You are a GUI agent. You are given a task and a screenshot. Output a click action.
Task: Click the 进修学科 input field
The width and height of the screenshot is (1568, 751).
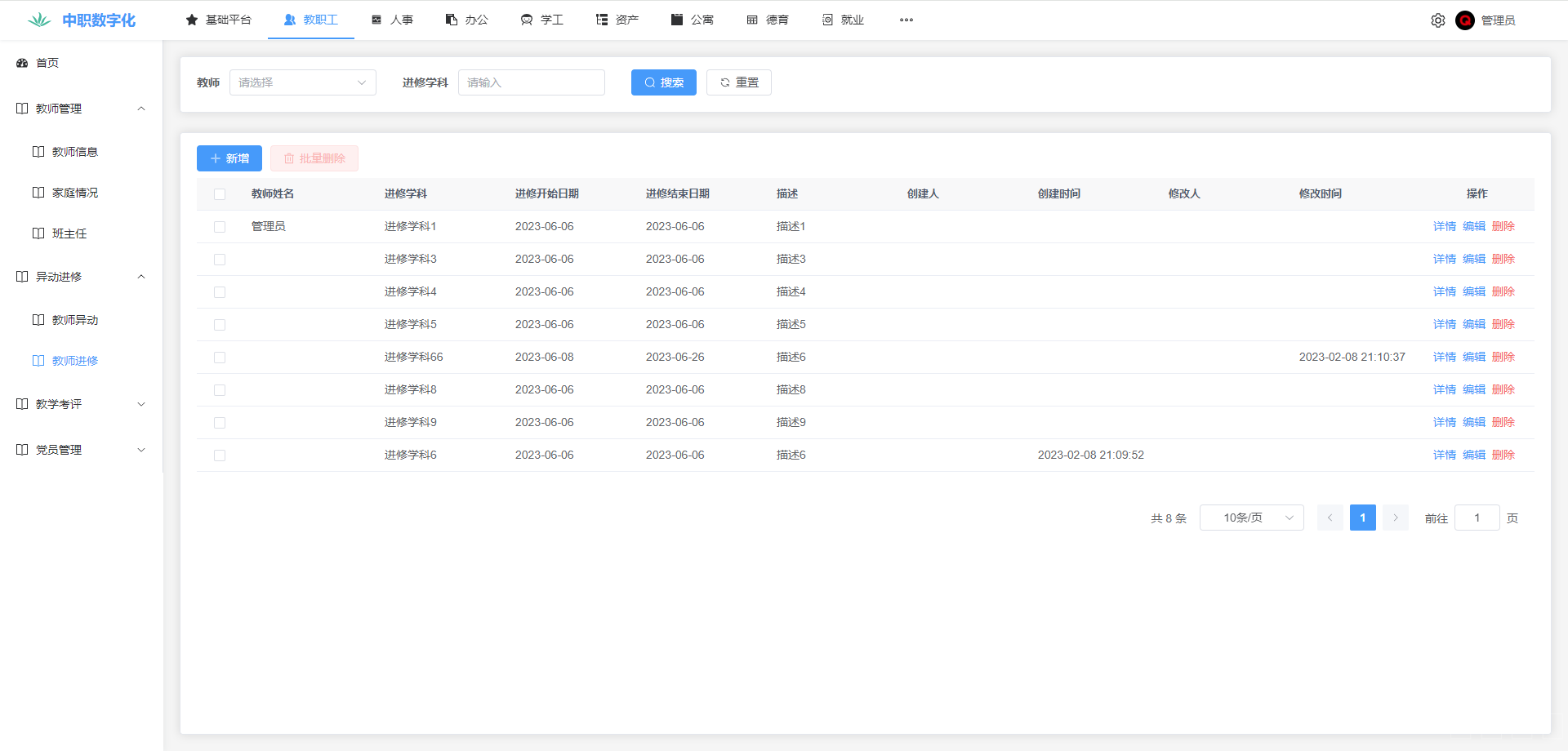[x=531, y=82]
